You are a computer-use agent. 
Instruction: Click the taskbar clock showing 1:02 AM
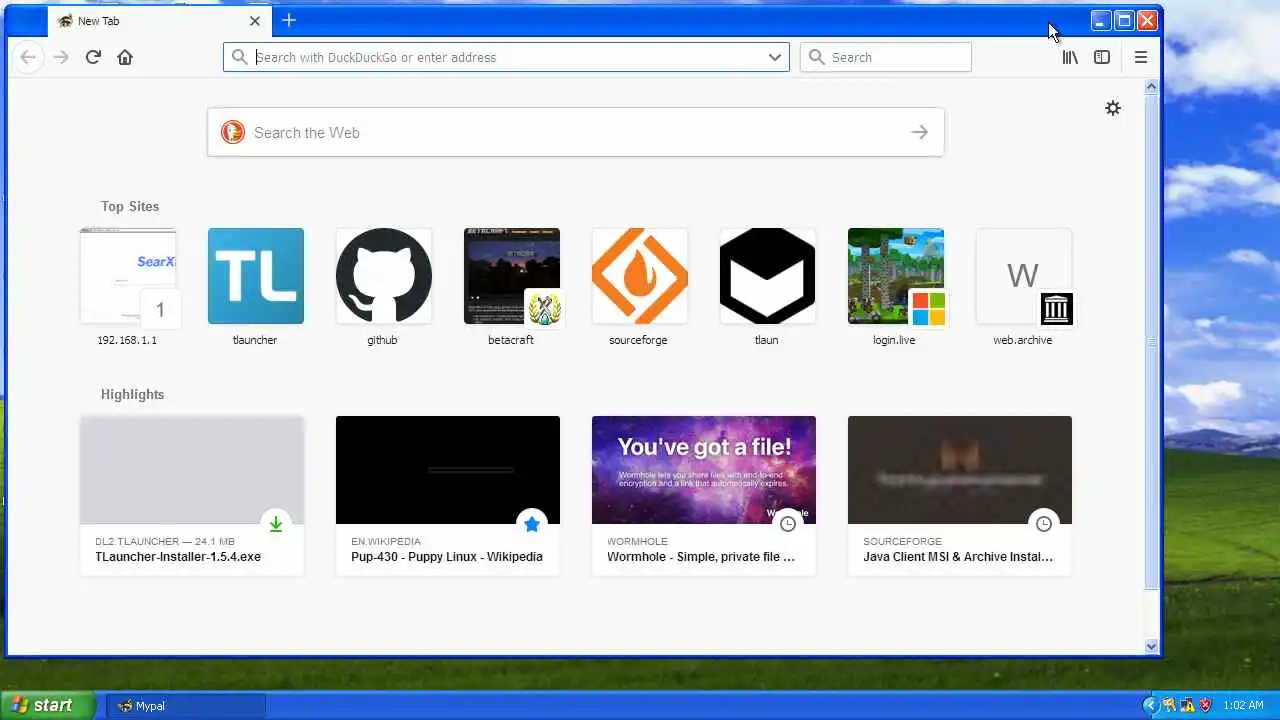[1244, 706]
